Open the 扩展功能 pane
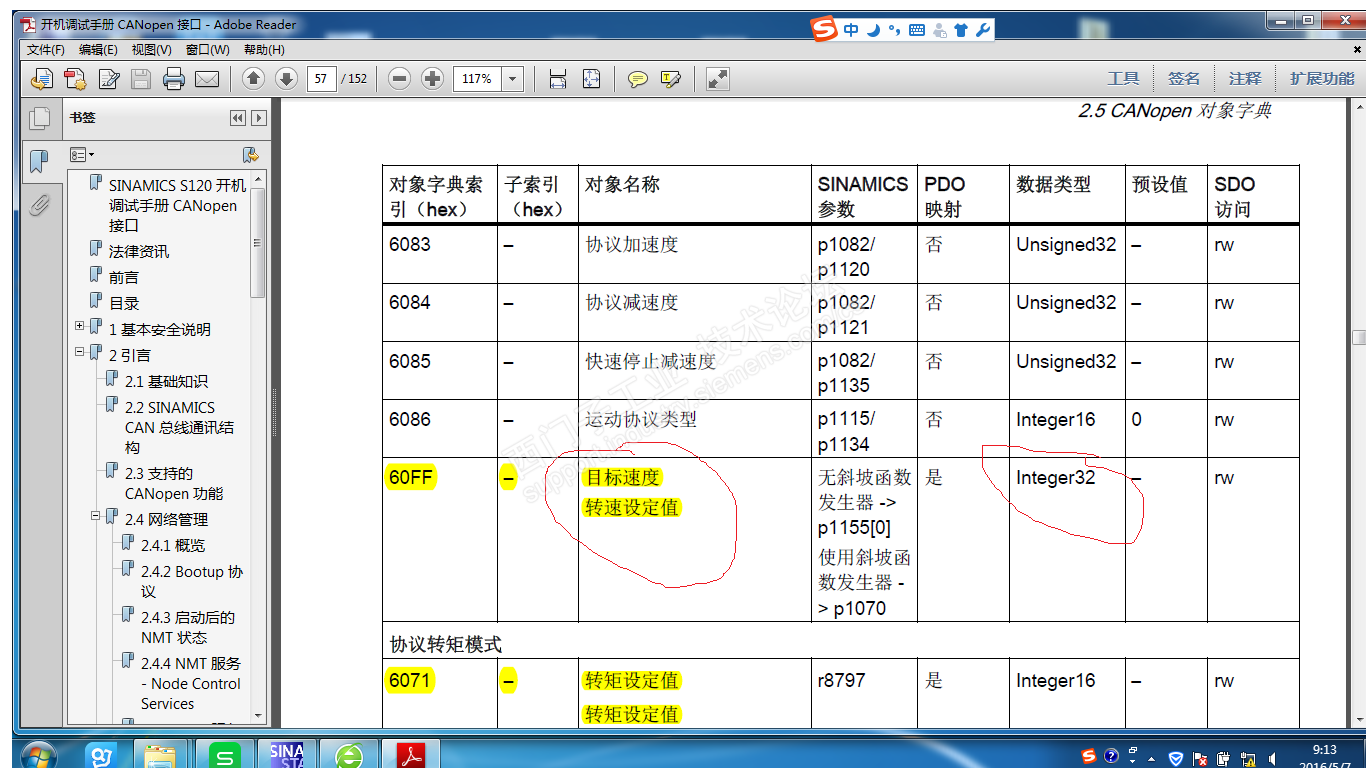The height and width of the screenshot is (768, 1366). point(1322,78)
